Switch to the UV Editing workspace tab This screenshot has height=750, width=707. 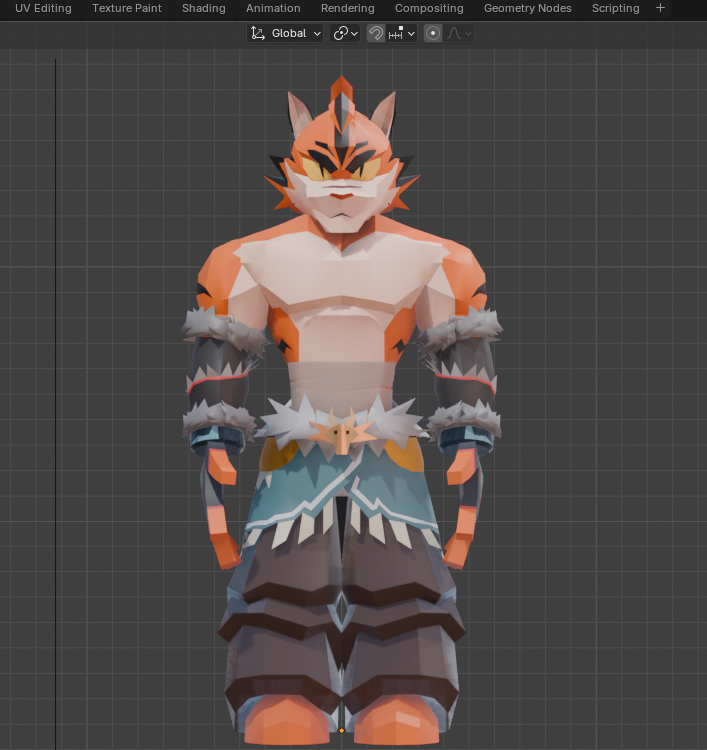tap(43, 8)
